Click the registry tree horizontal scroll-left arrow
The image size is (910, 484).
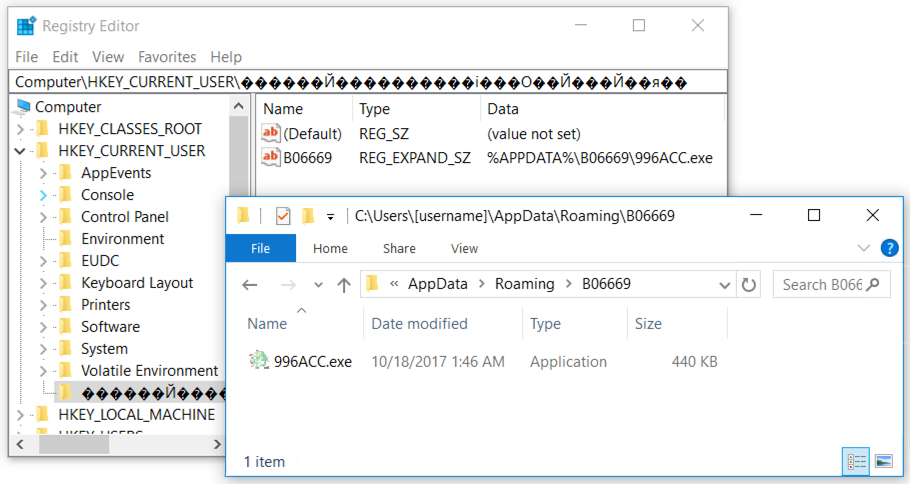(x=20, y=445)
